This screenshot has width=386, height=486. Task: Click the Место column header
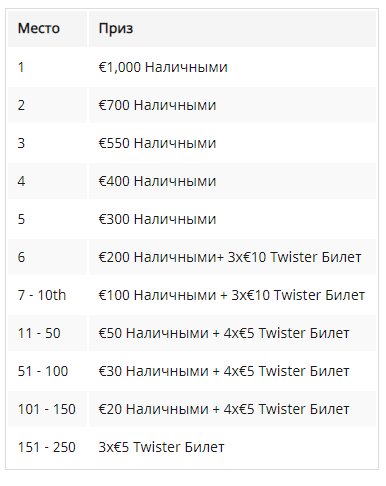(x=47, y=29)
